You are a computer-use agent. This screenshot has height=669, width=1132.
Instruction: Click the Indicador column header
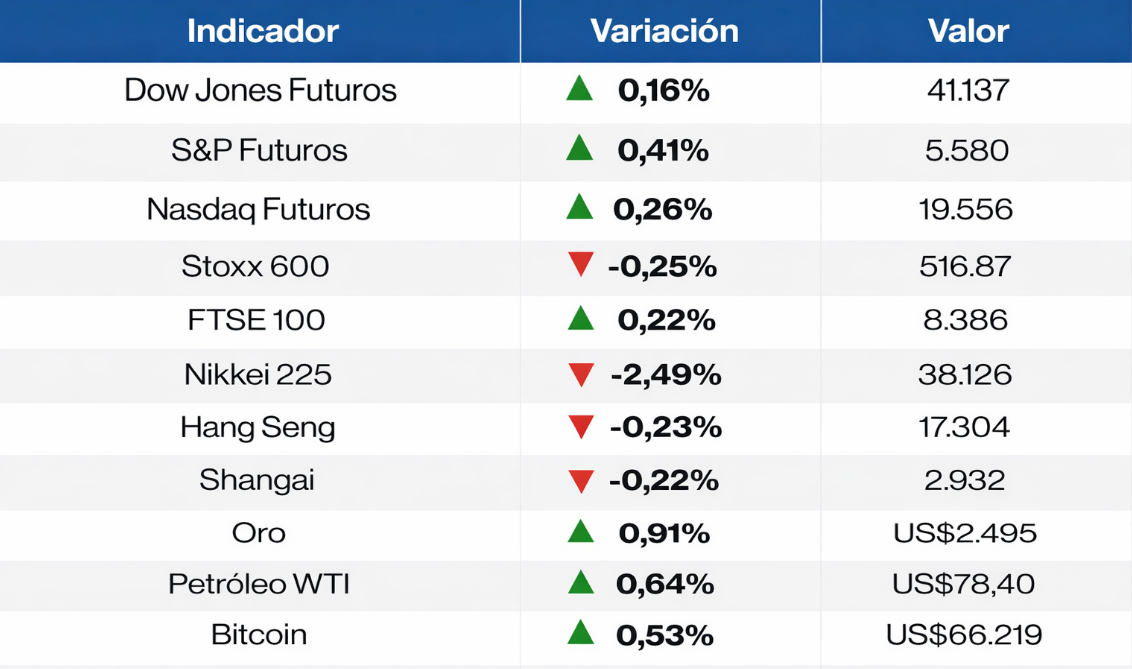click(x=263, y=31)
